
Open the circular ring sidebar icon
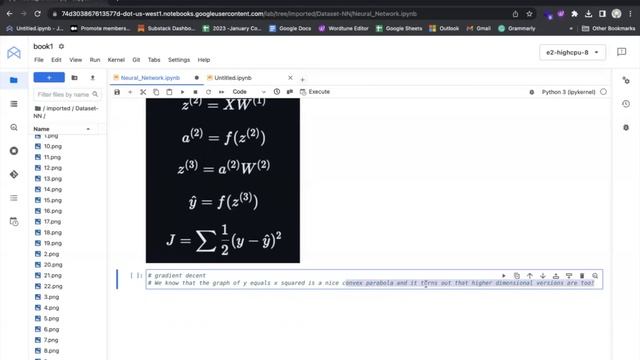(13, 151)
